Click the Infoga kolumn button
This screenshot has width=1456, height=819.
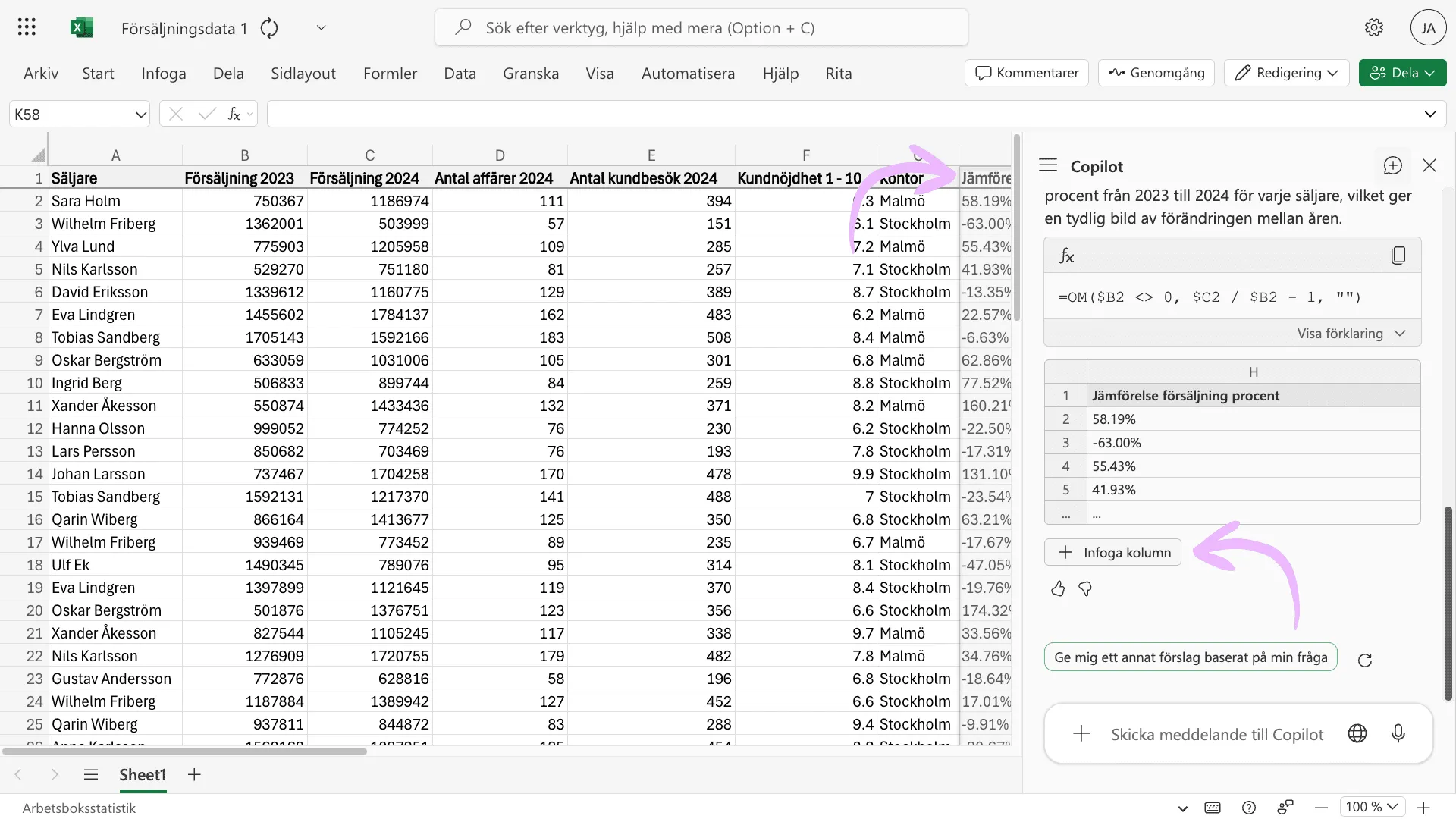[x=1112, y=552]
